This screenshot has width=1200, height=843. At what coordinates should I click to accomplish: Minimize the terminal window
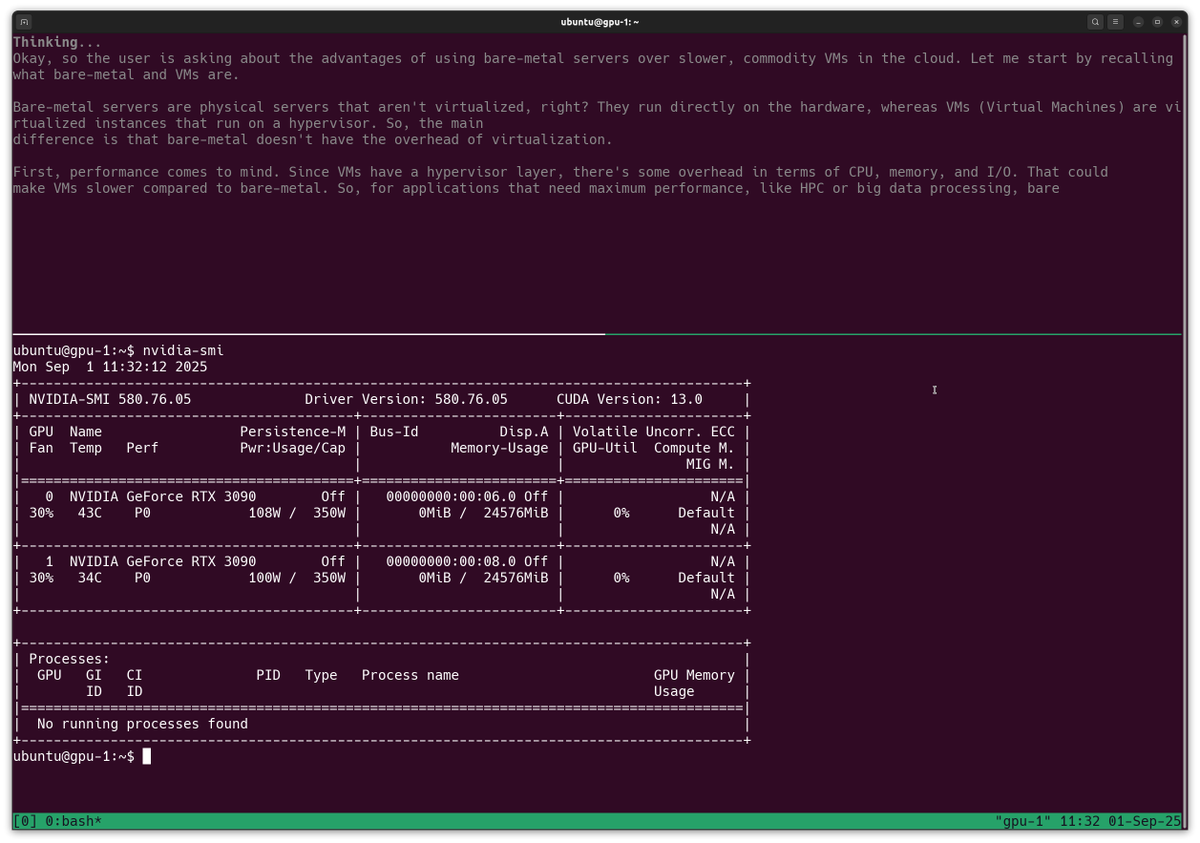(1139, 21)
